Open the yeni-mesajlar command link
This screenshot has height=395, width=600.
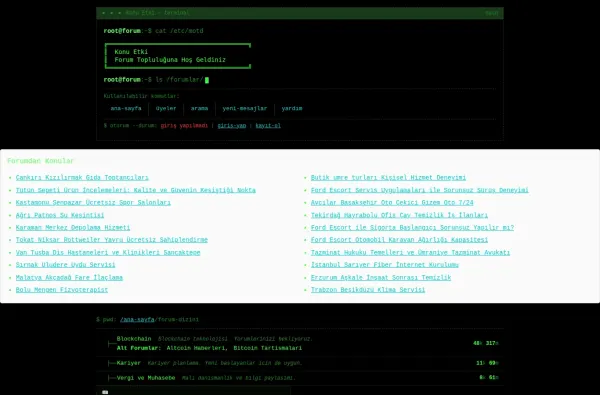[x=245, y=108]
